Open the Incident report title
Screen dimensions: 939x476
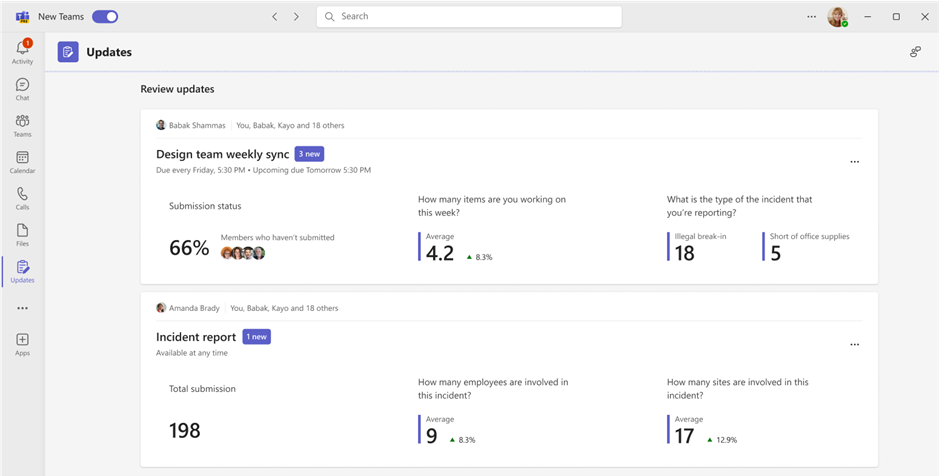pyautogui.click(x=196, y=337)
